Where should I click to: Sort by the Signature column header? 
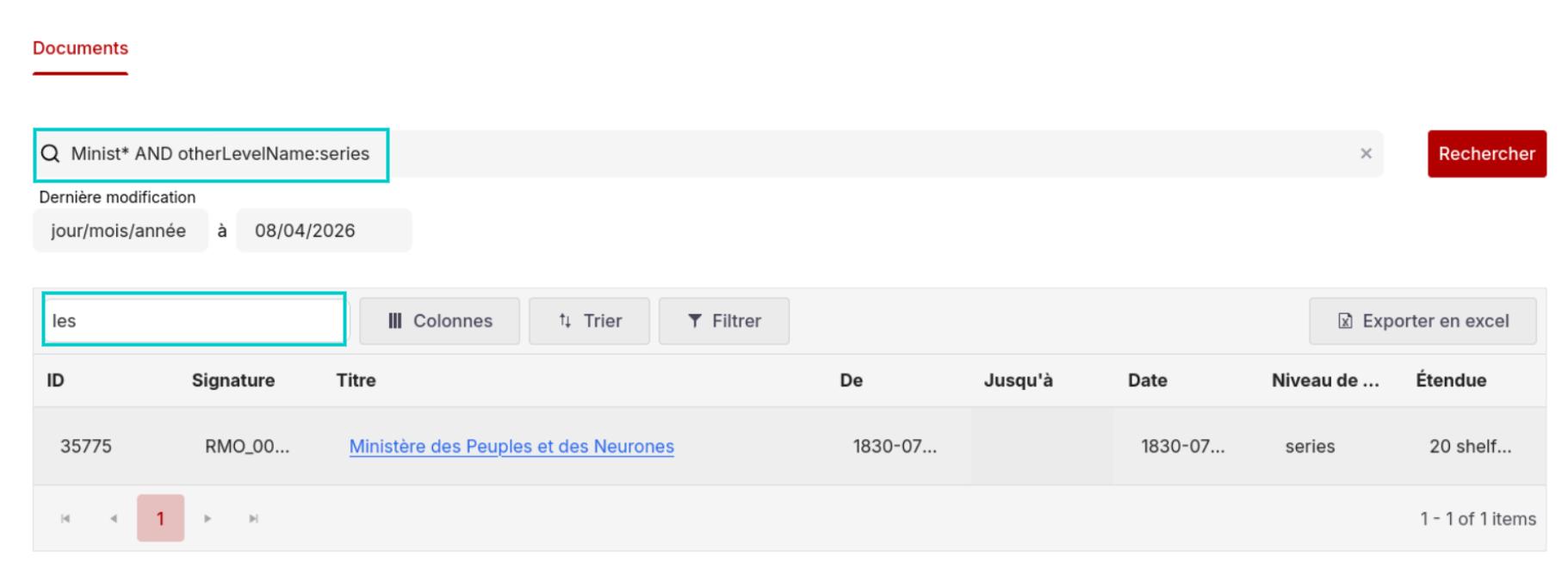pyautogui.click(x=232, y=380)
